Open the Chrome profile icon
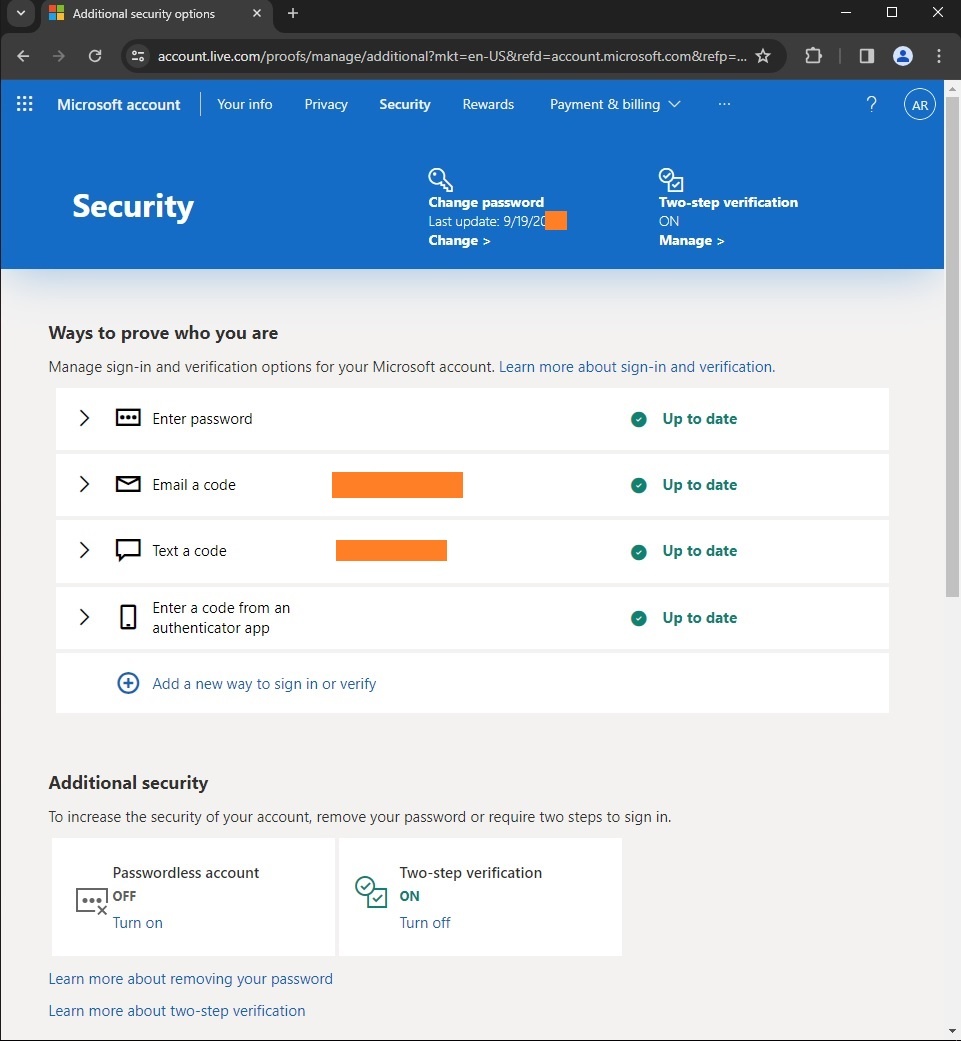Viewport: 961px width, 1041px height. [903, 56]
